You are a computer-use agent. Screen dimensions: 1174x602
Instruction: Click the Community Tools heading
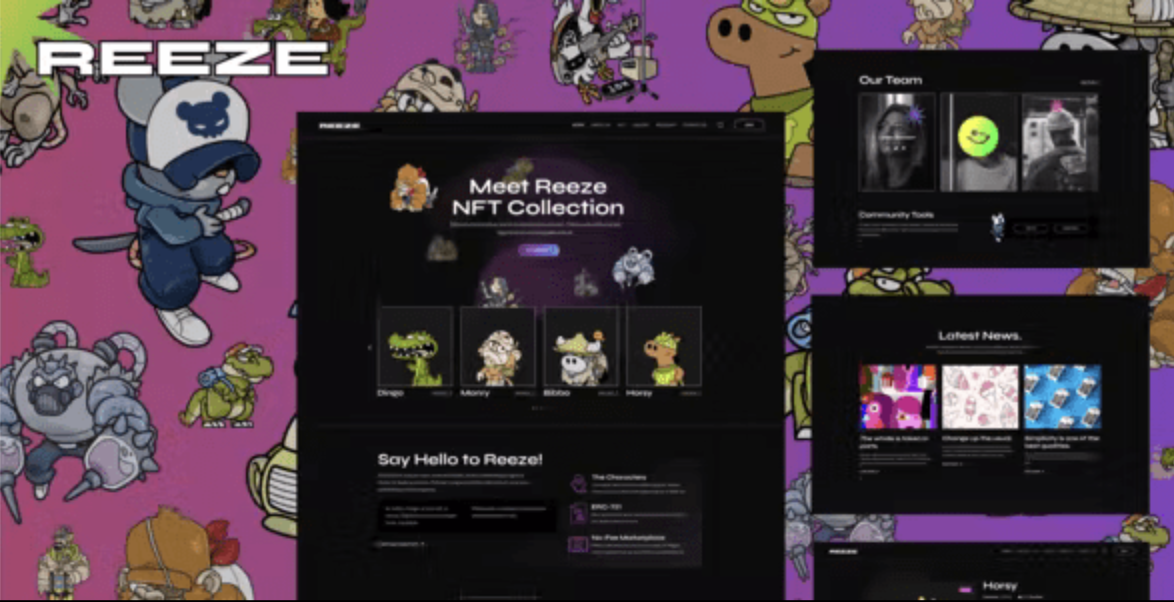pyautogui.click(x=896, y=215)
